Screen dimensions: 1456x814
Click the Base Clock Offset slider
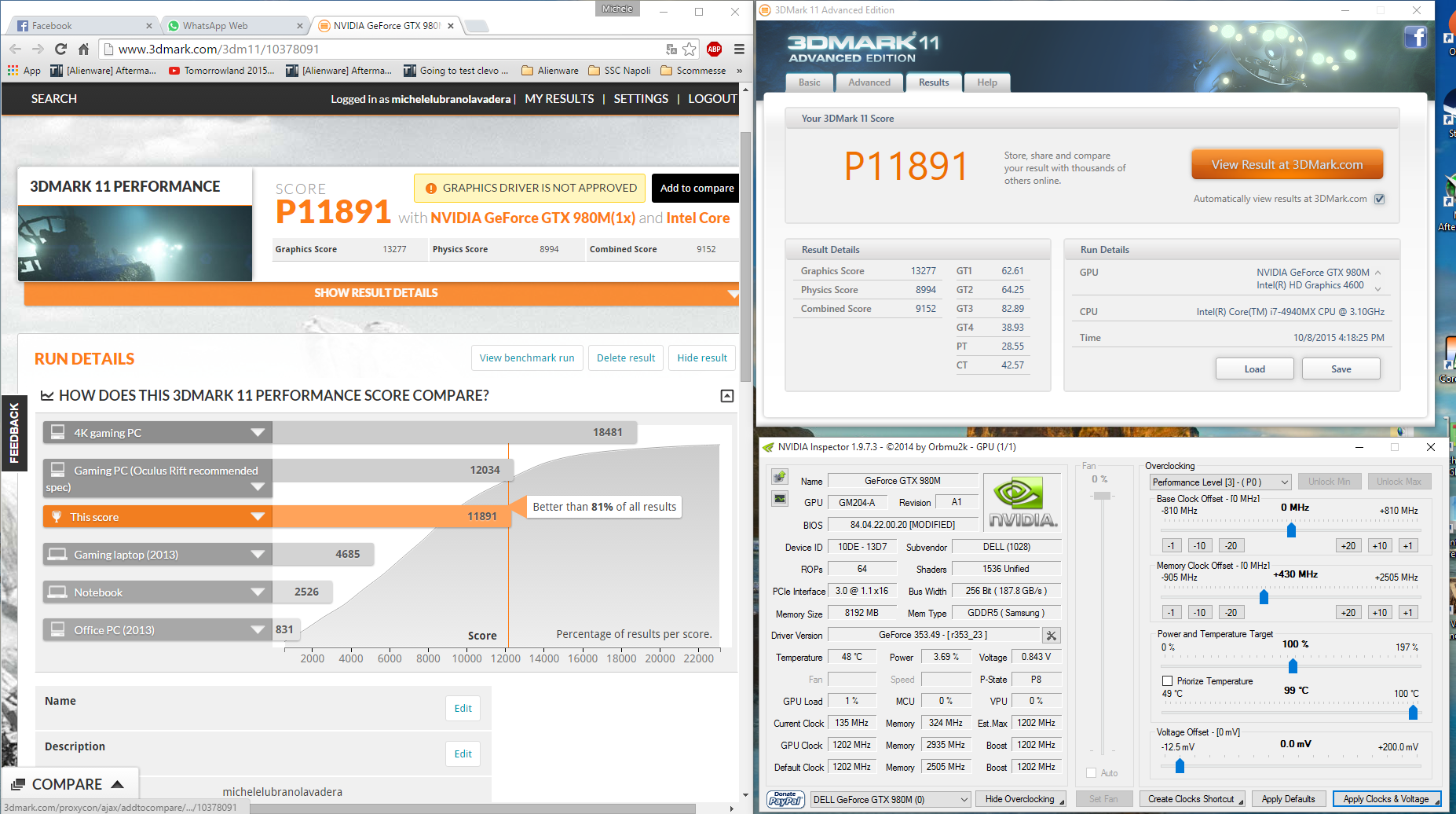pyautogui.click(x=1291, y=530)
